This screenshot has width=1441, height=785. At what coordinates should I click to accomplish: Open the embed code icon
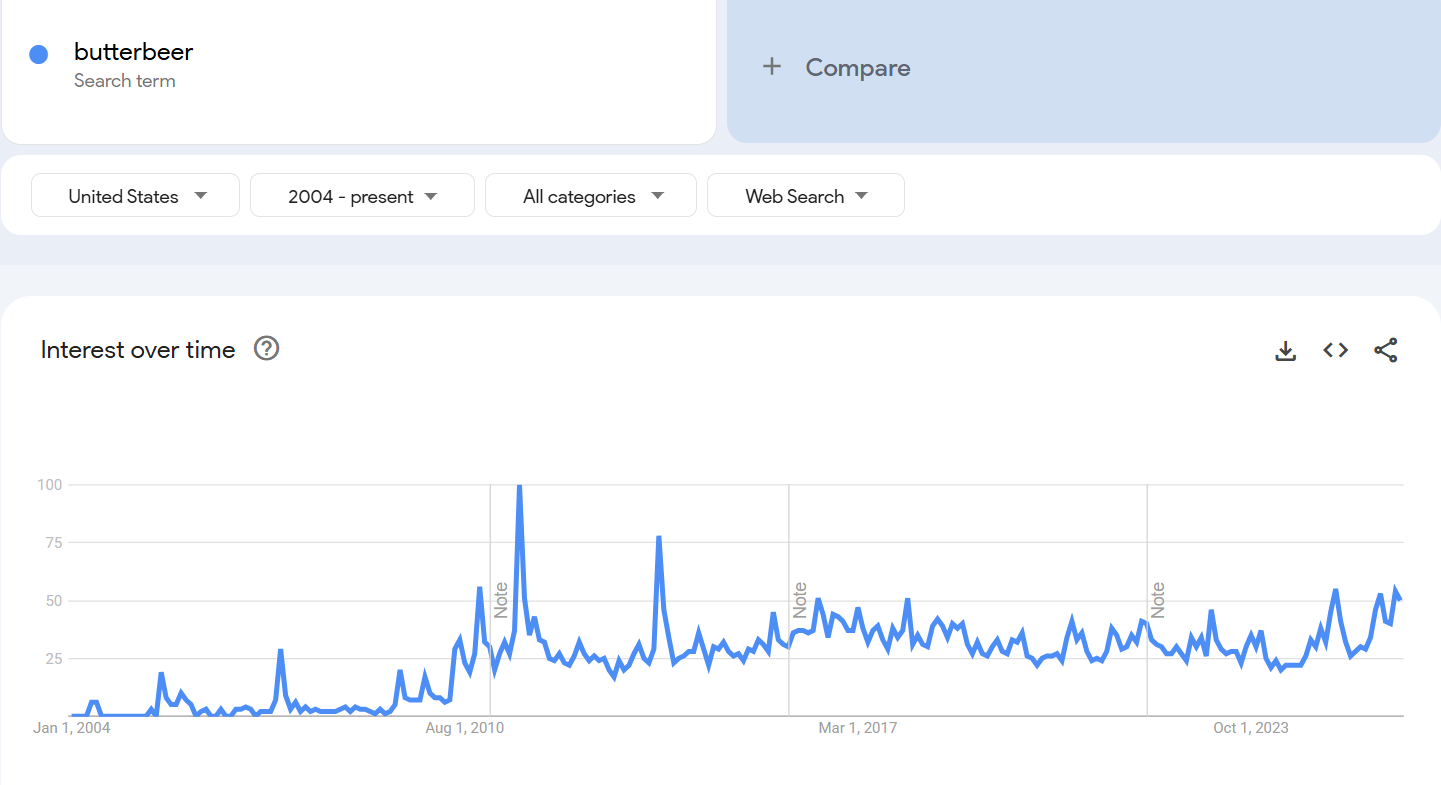click(1336, 350)
